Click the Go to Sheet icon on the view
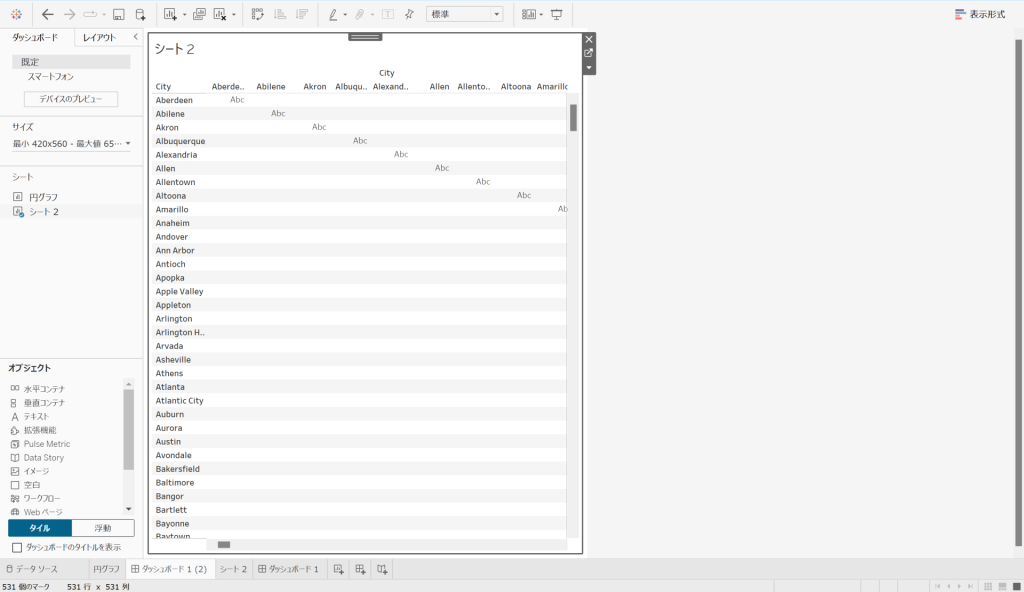The image size is (1024, 592). coord(589,53)
